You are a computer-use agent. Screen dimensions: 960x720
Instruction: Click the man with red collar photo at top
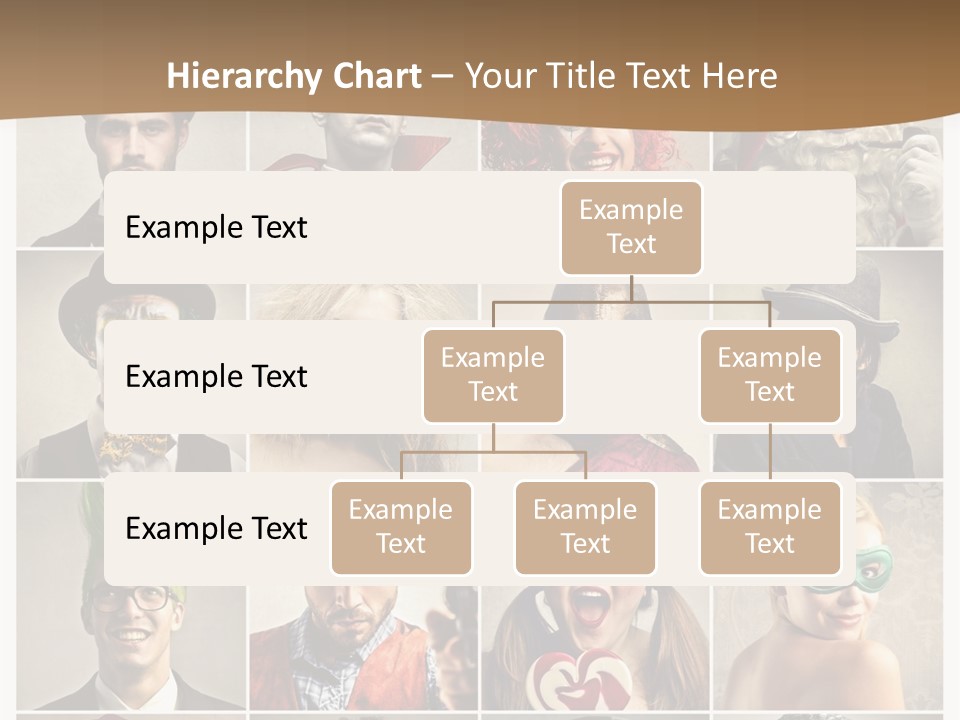pos(365,145)
